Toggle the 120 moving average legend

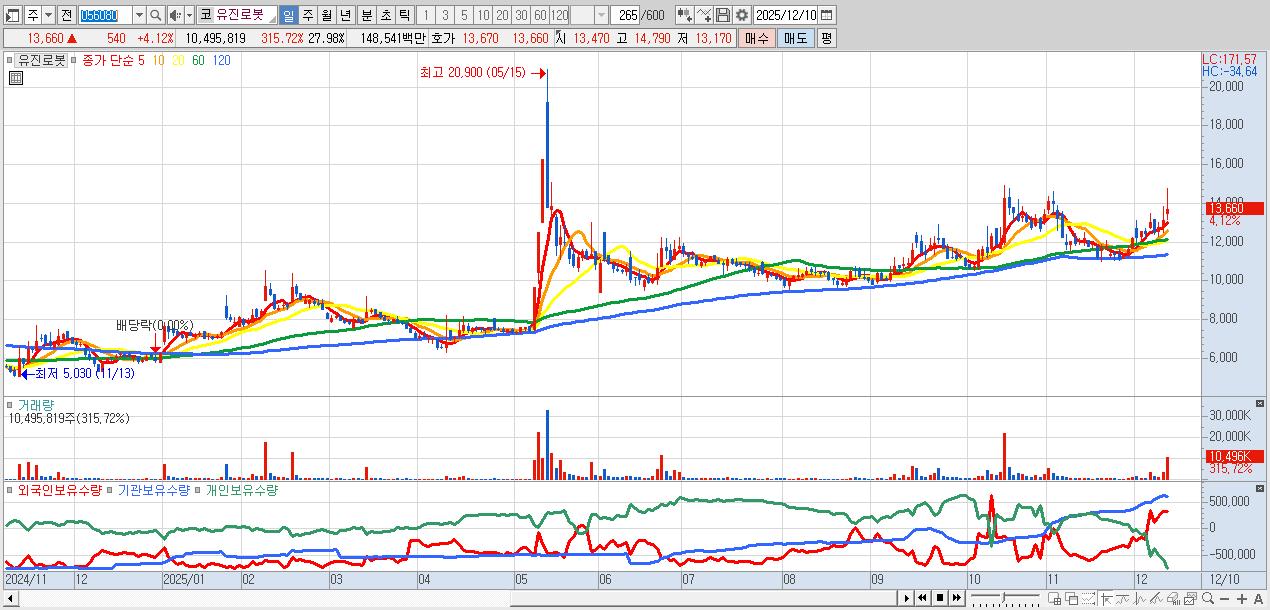pos(222,60)
